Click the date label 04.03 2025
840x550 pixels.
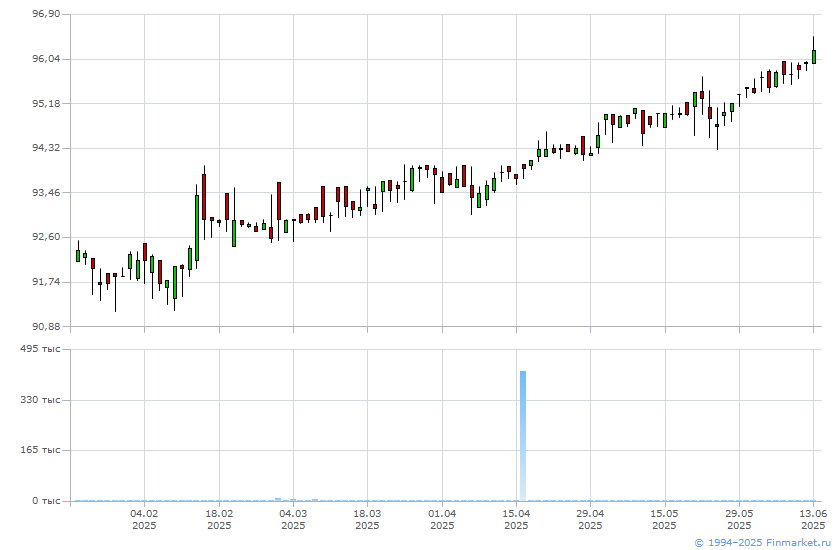tap(293, 519)
